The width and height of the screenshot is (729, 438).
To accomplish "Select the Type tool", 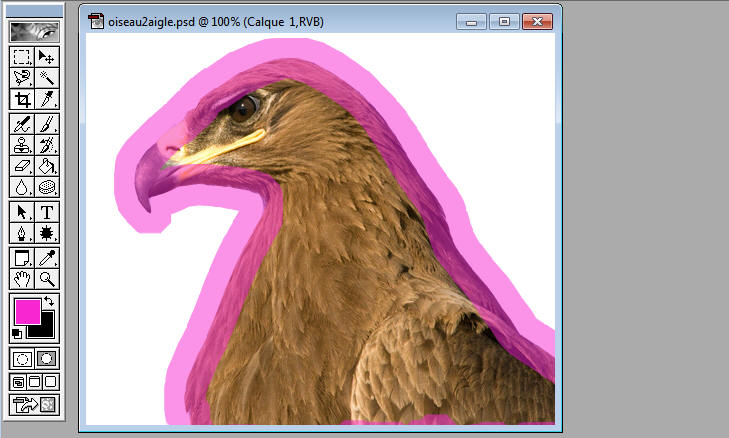I will click(x=46, y=212).
